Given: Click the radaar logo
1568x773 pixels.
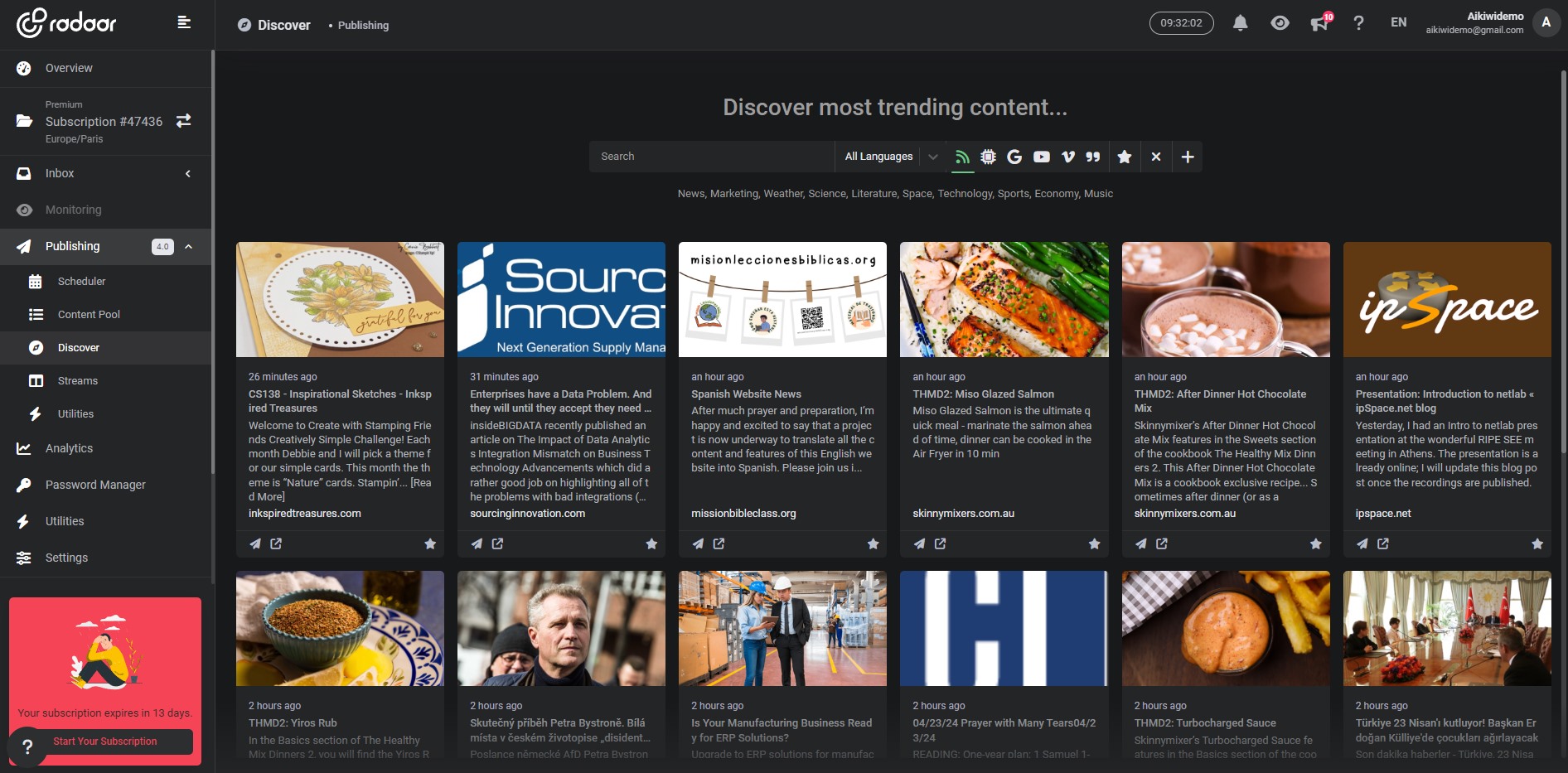Looking at the screenshot, I should 67,23.
